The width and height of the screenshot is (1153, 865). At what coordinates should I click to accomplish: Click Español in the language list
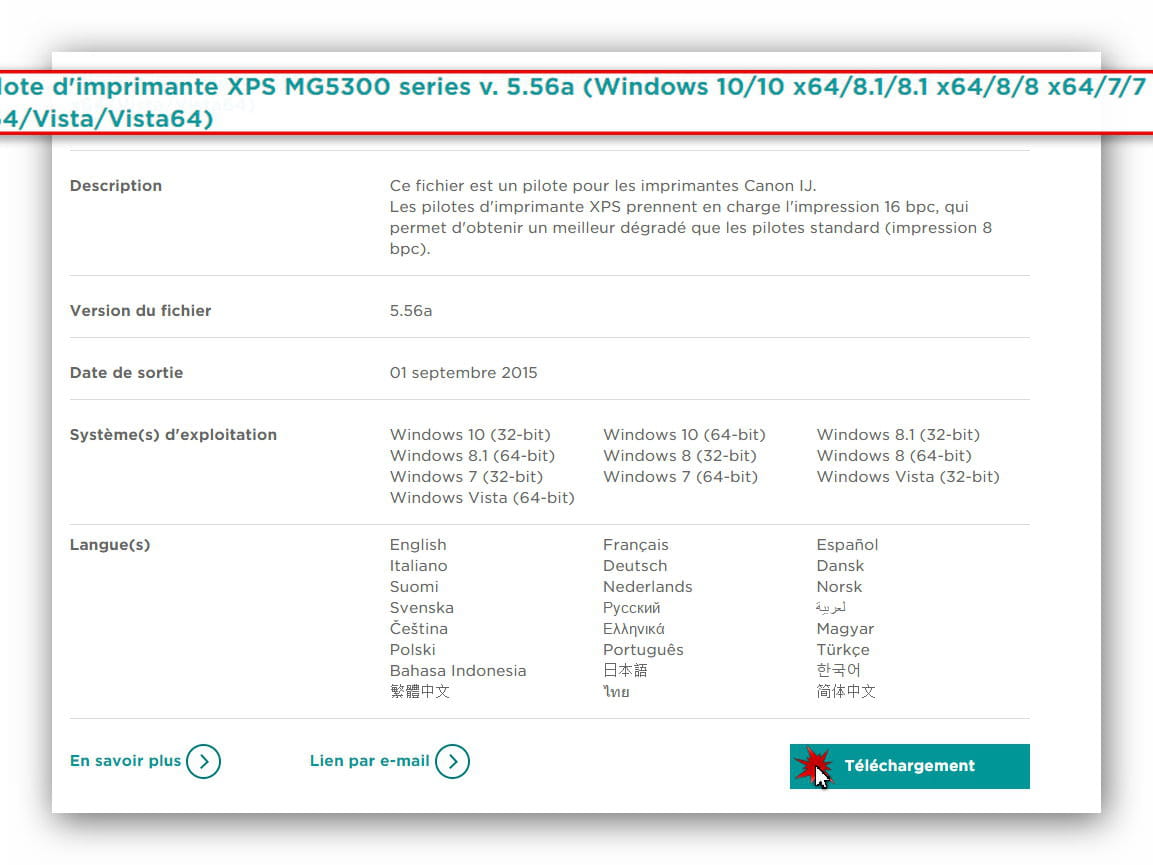tap(847, 545)
